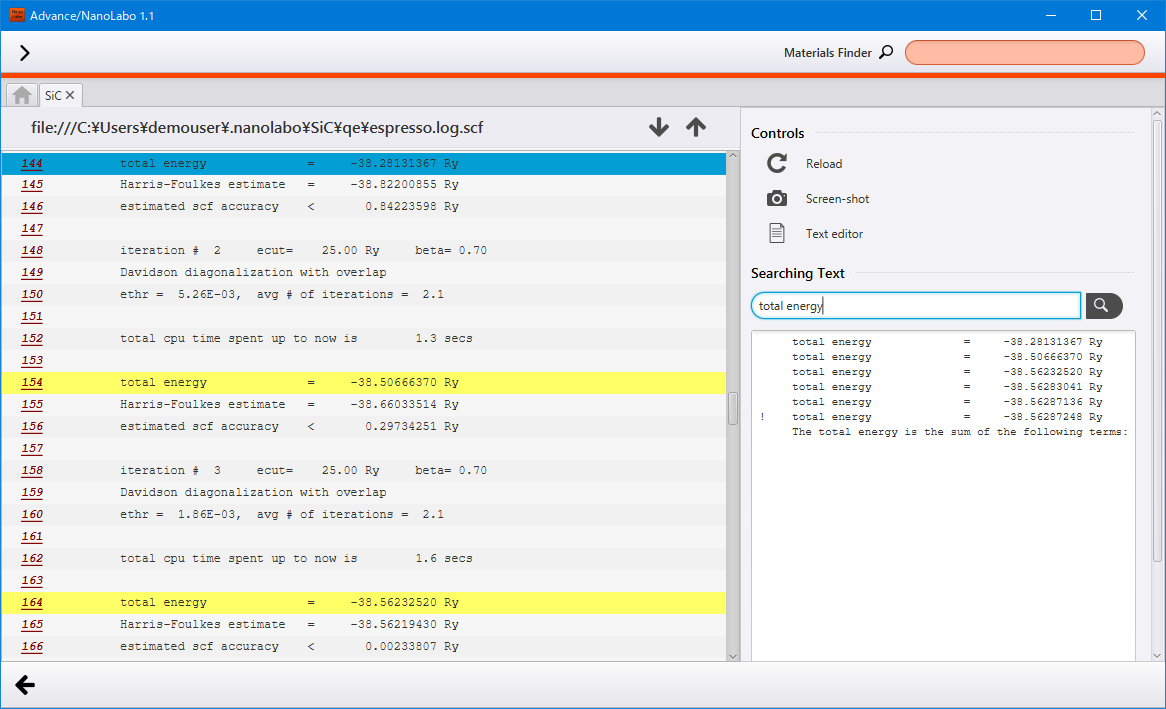Click Harris-Foulkes estimate -38.82200855 line
Viewport: 1166px width, 709px height.
click(x=364, y=185)
